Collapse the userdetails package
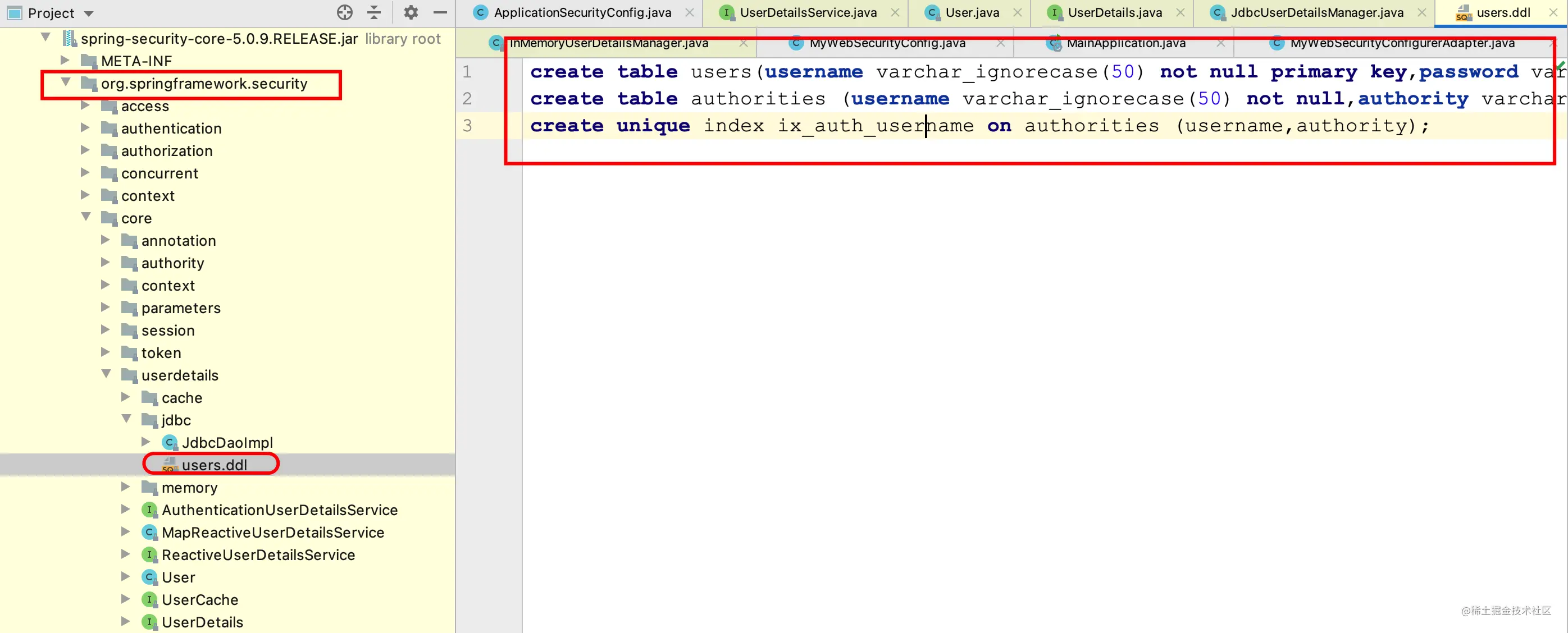This screenshot has width=1568, height=633. pyautogui.click(x=106, y=374)
